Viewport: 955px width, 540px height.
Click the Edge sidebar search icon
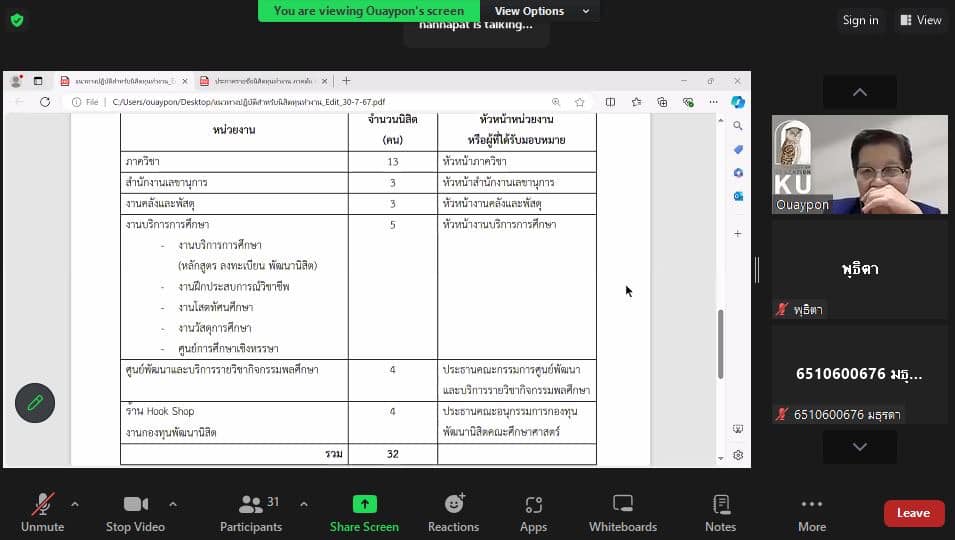point(738,125)
